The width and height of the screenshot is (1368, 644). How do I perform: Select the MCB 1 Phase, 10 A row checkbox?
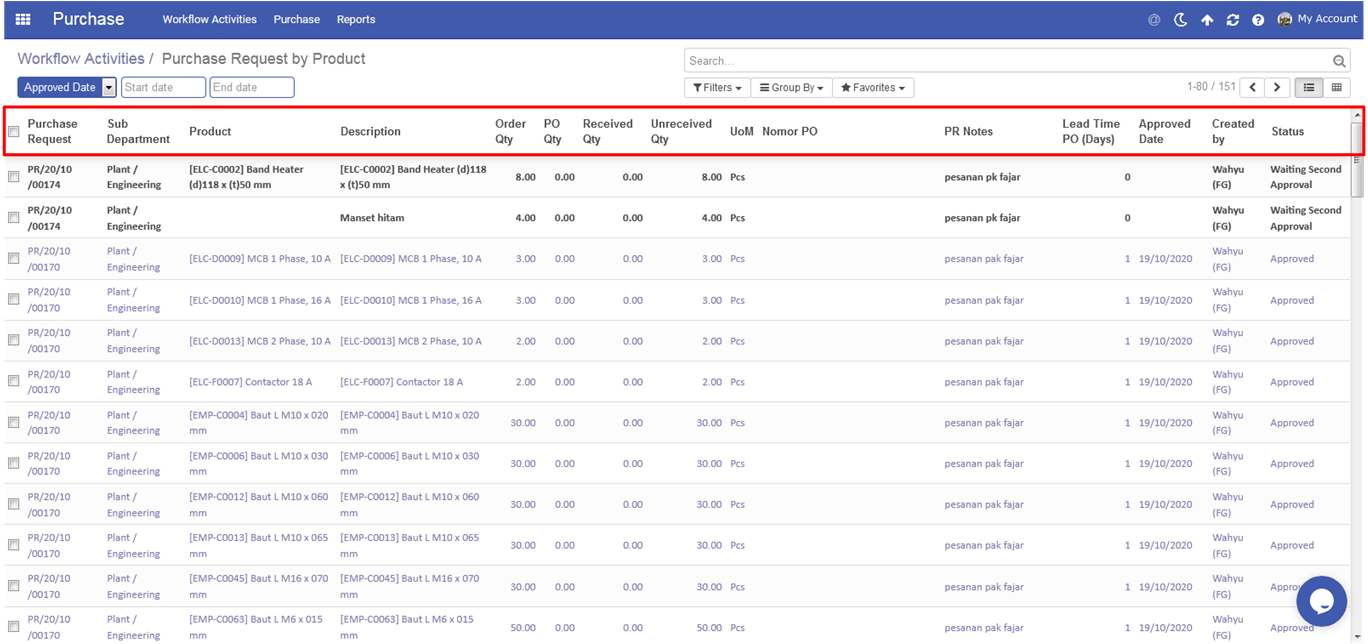(x=14, y=259)
